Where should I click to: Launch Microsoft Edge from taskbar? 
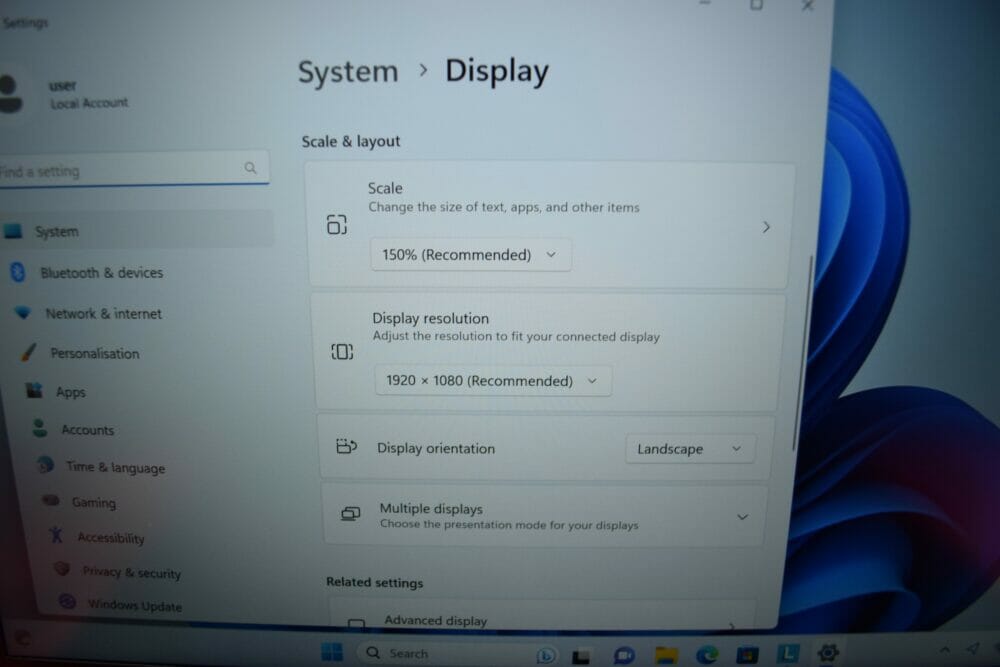coord(707,654)
